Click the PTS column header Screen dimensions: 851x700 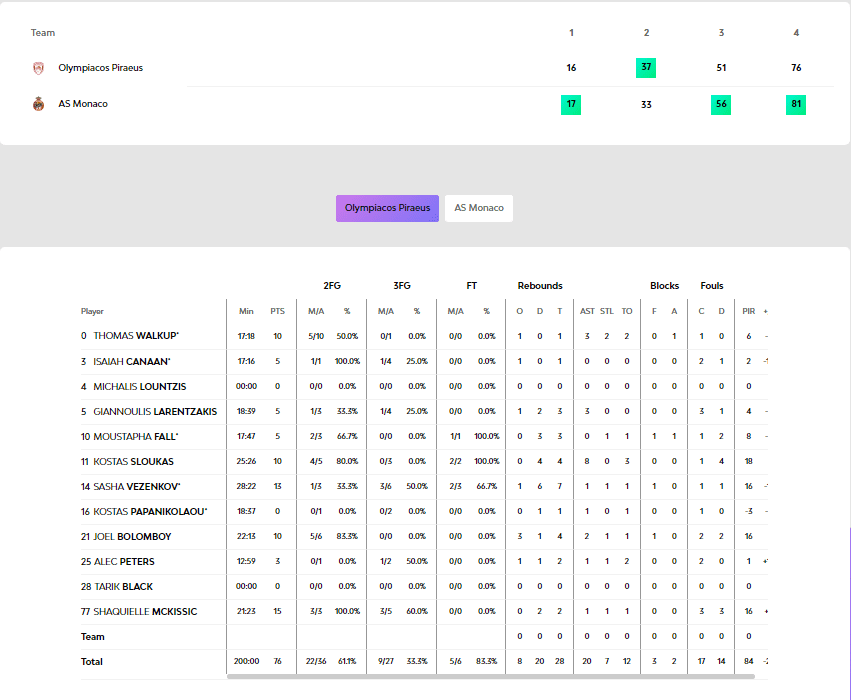(x=277, y=311)
